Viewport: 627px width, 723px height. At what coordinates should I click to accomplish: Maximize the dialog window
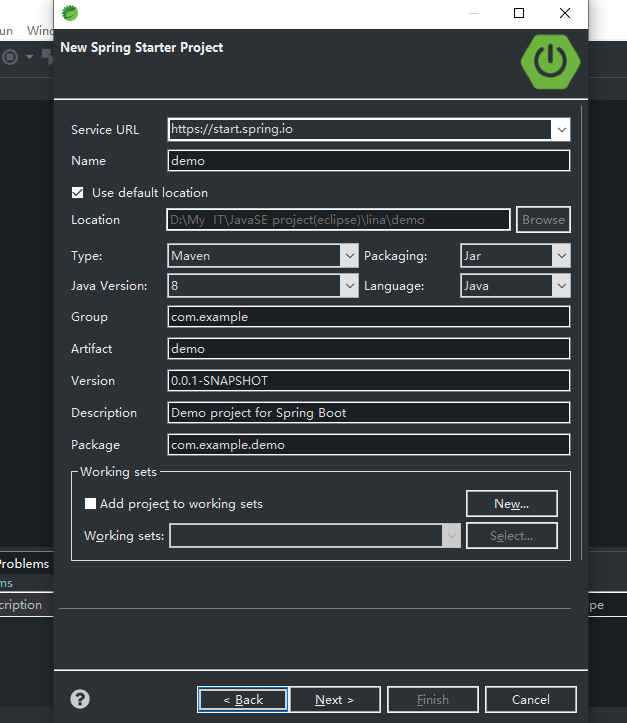click(x=519, y=13)
